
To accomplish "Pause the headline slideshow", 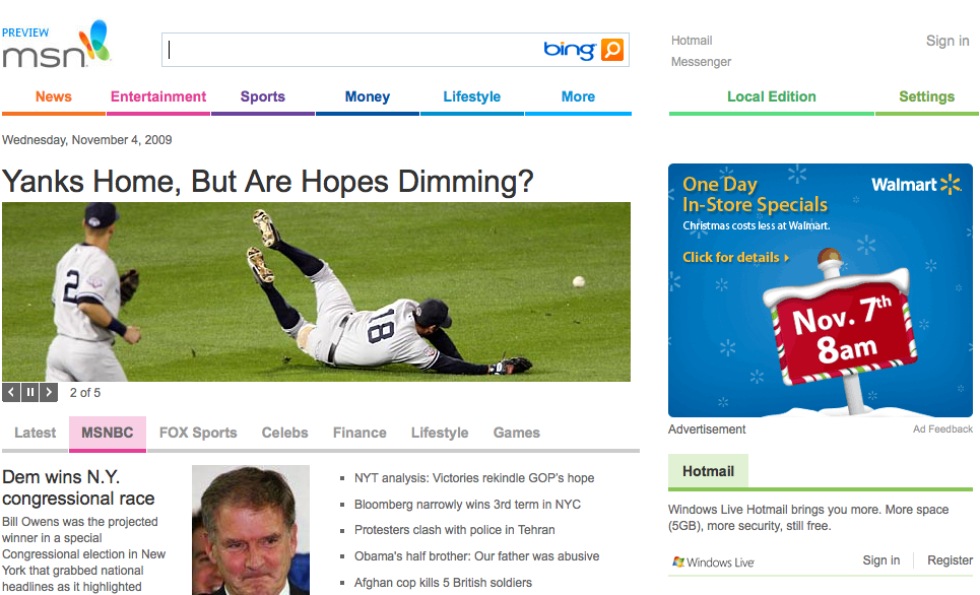I will click(30, 393).
